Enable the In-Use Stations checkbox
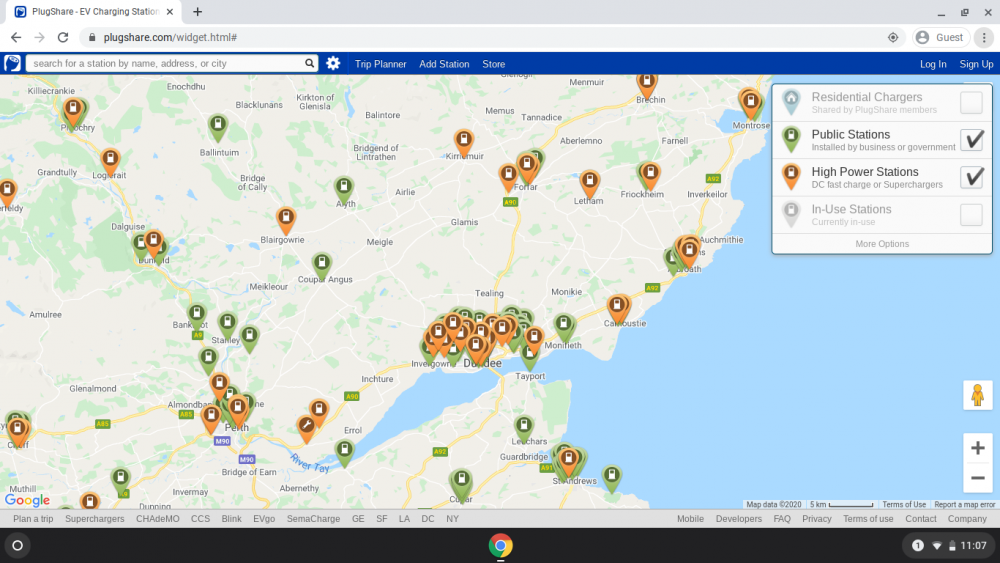 971,215
